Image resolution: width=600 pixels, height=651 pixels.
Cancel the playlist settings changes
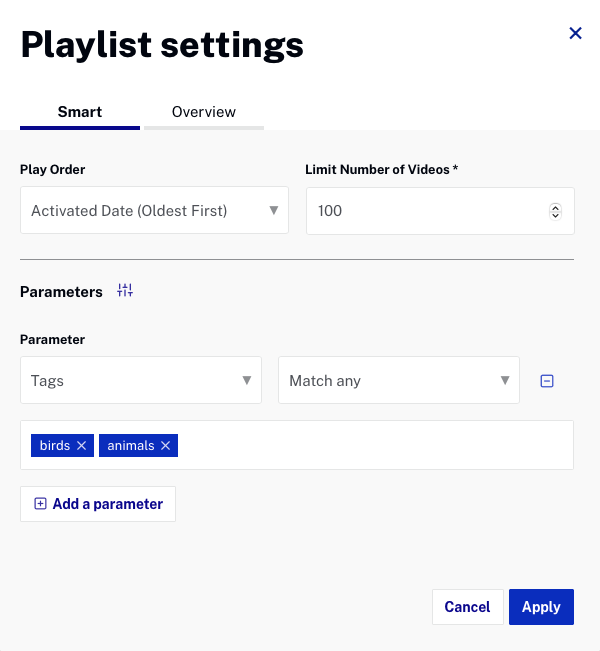pyautogui.click(x=467, y=607)
